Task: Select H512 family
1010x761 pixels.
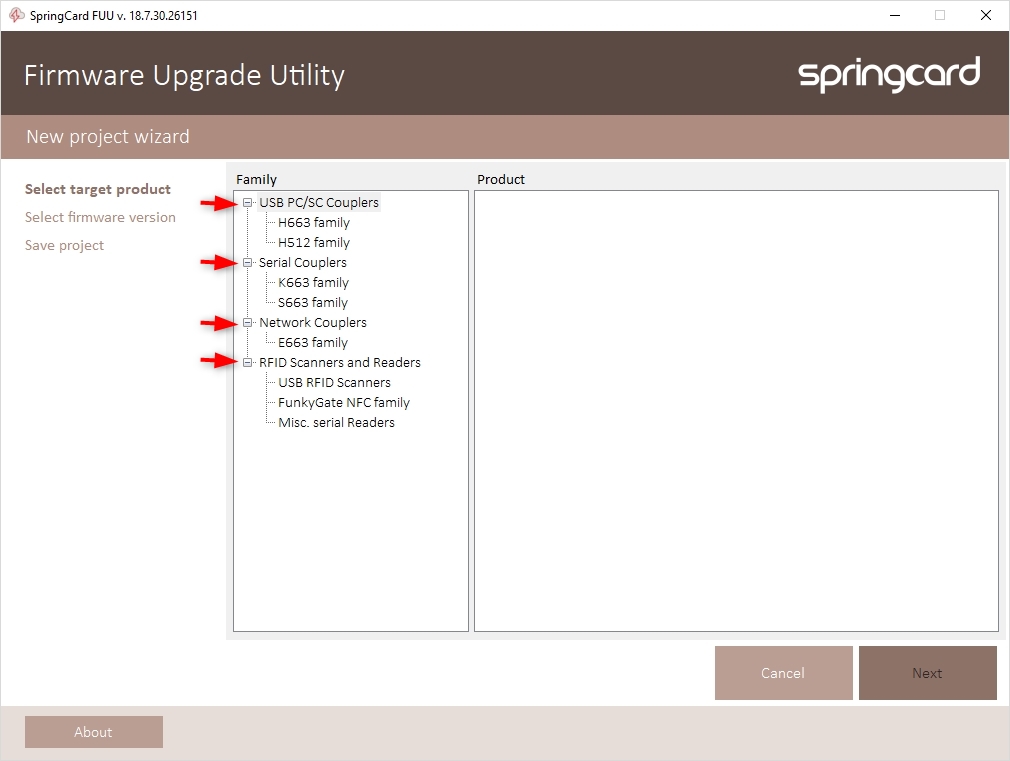Action: 314,242
